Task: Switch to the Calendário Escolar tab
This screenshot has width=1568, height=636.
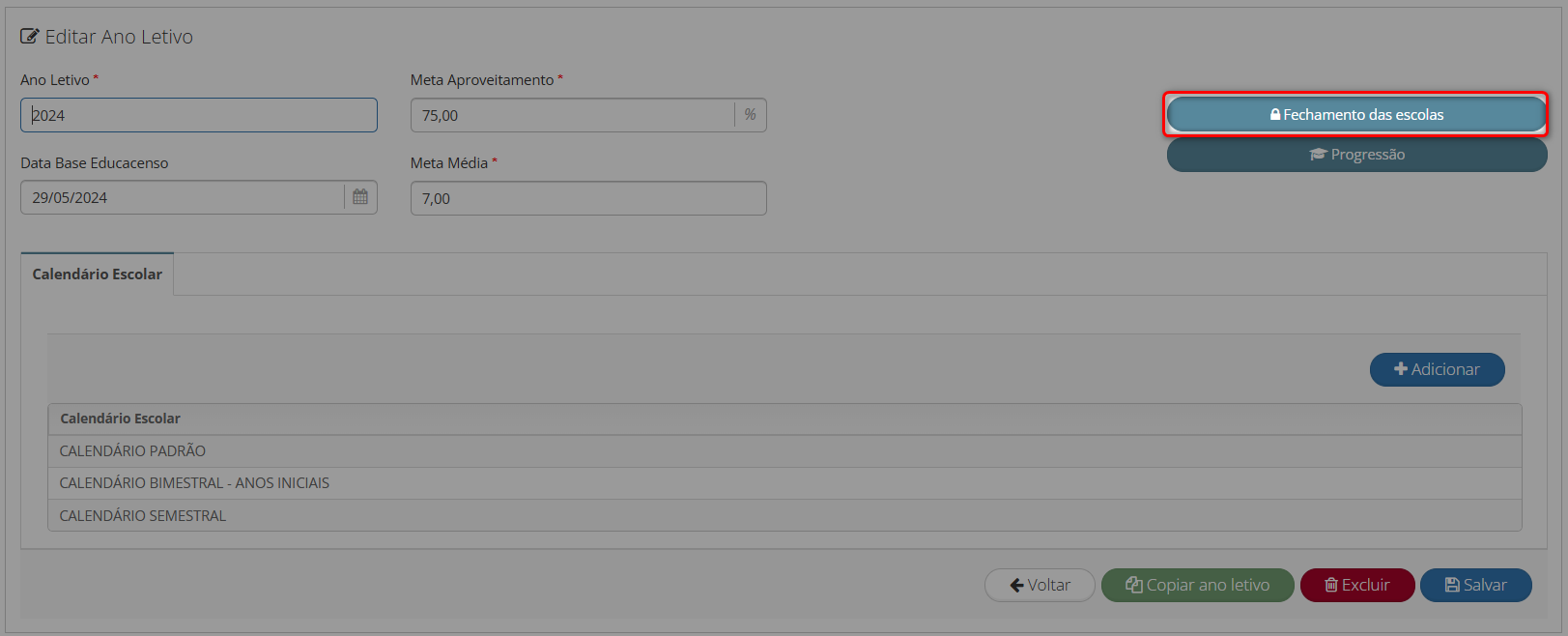Action: pos(97,275)
